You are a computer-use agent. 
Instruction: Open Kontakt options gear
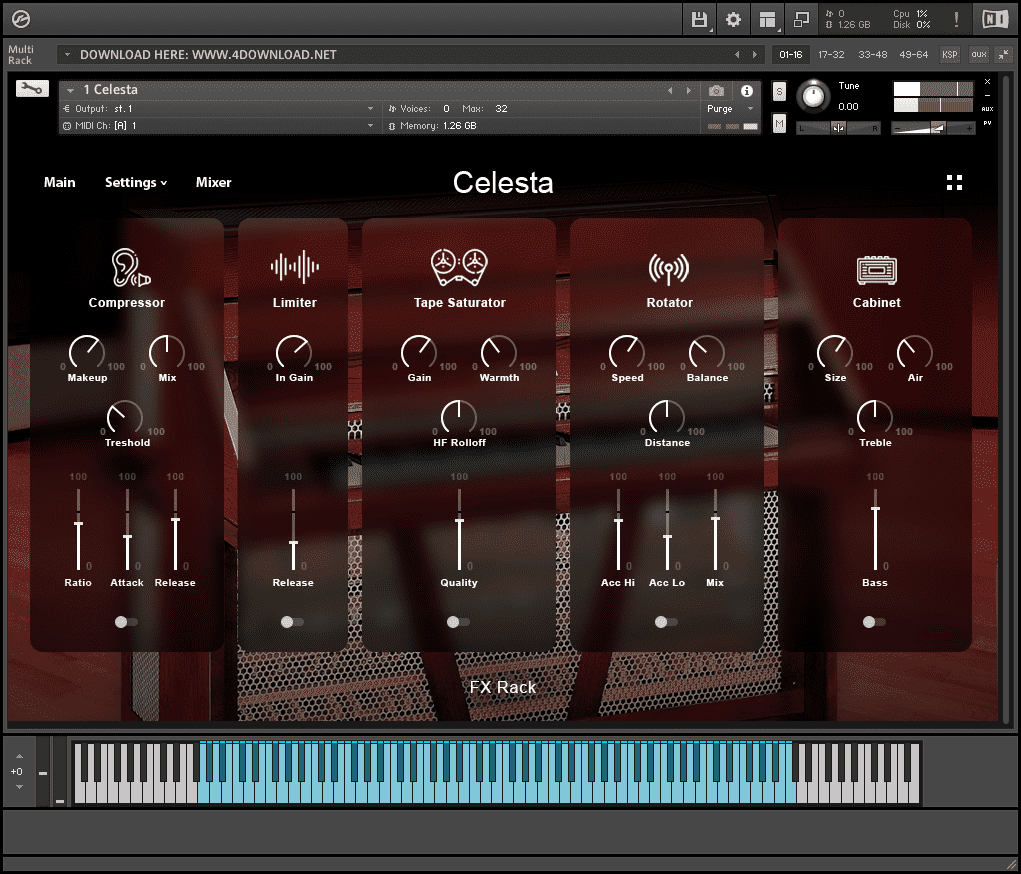pyautogui.click(x=733, y=20)
